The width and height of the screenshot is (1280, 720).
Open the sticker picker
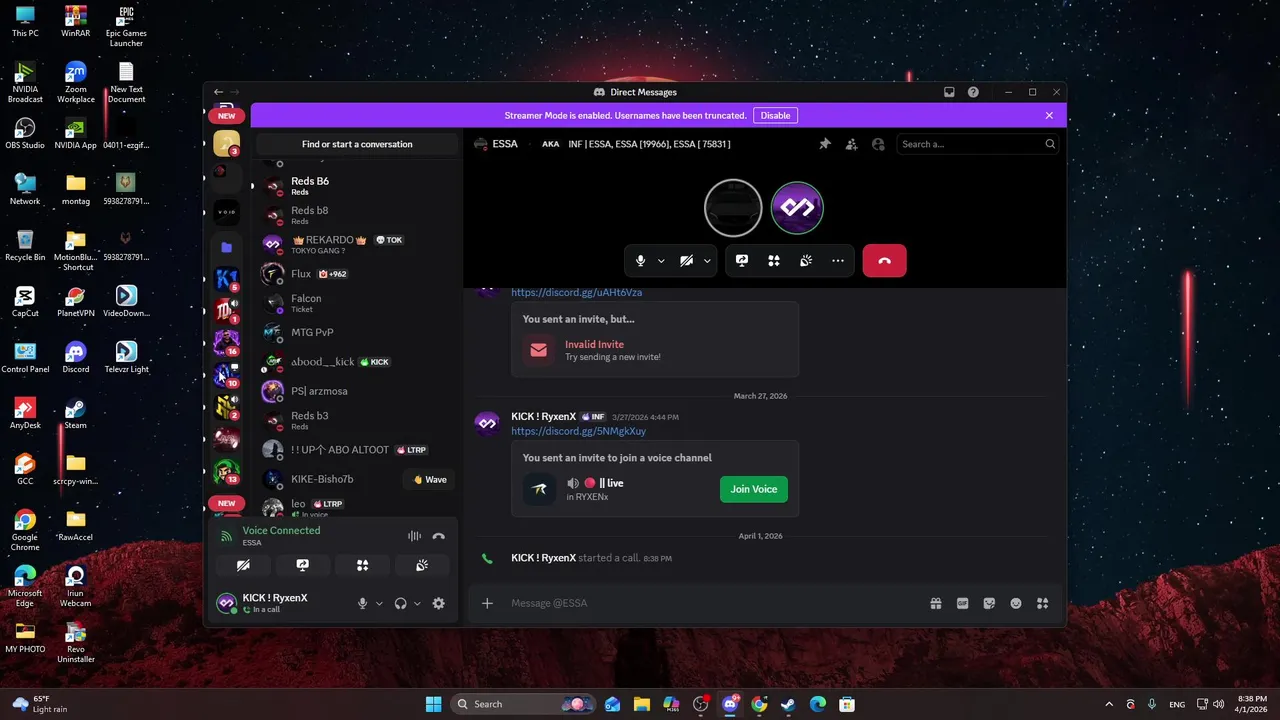pos(989,603)
